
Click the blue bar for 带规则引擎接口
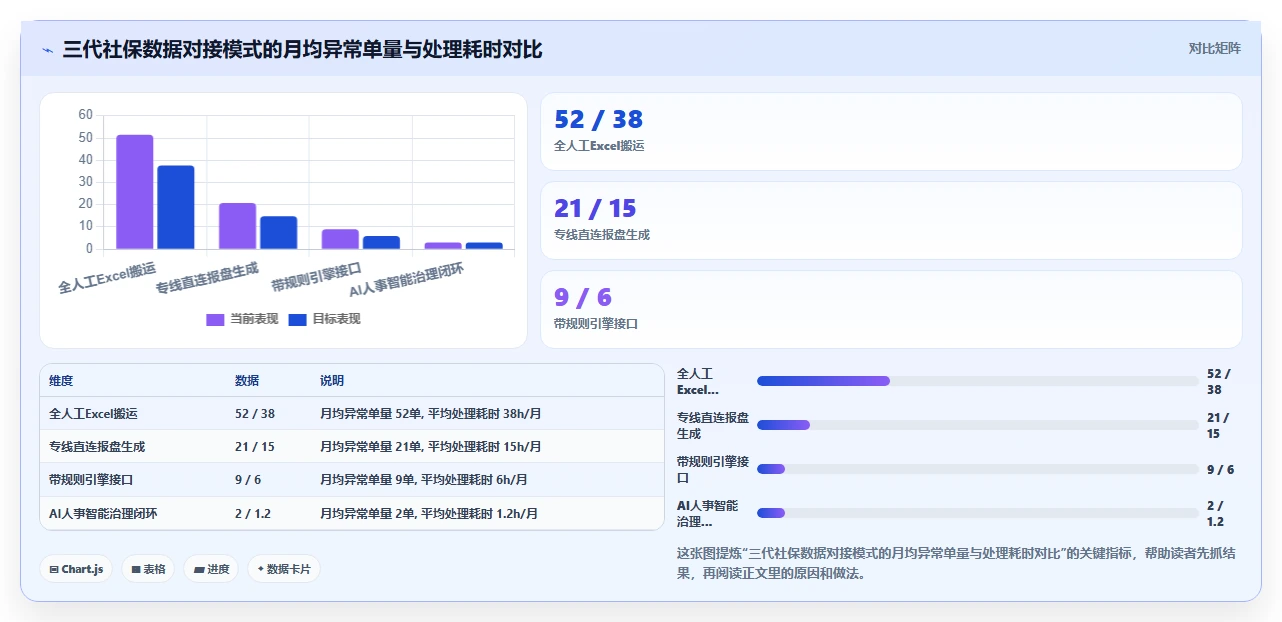[x=381, y=243]
